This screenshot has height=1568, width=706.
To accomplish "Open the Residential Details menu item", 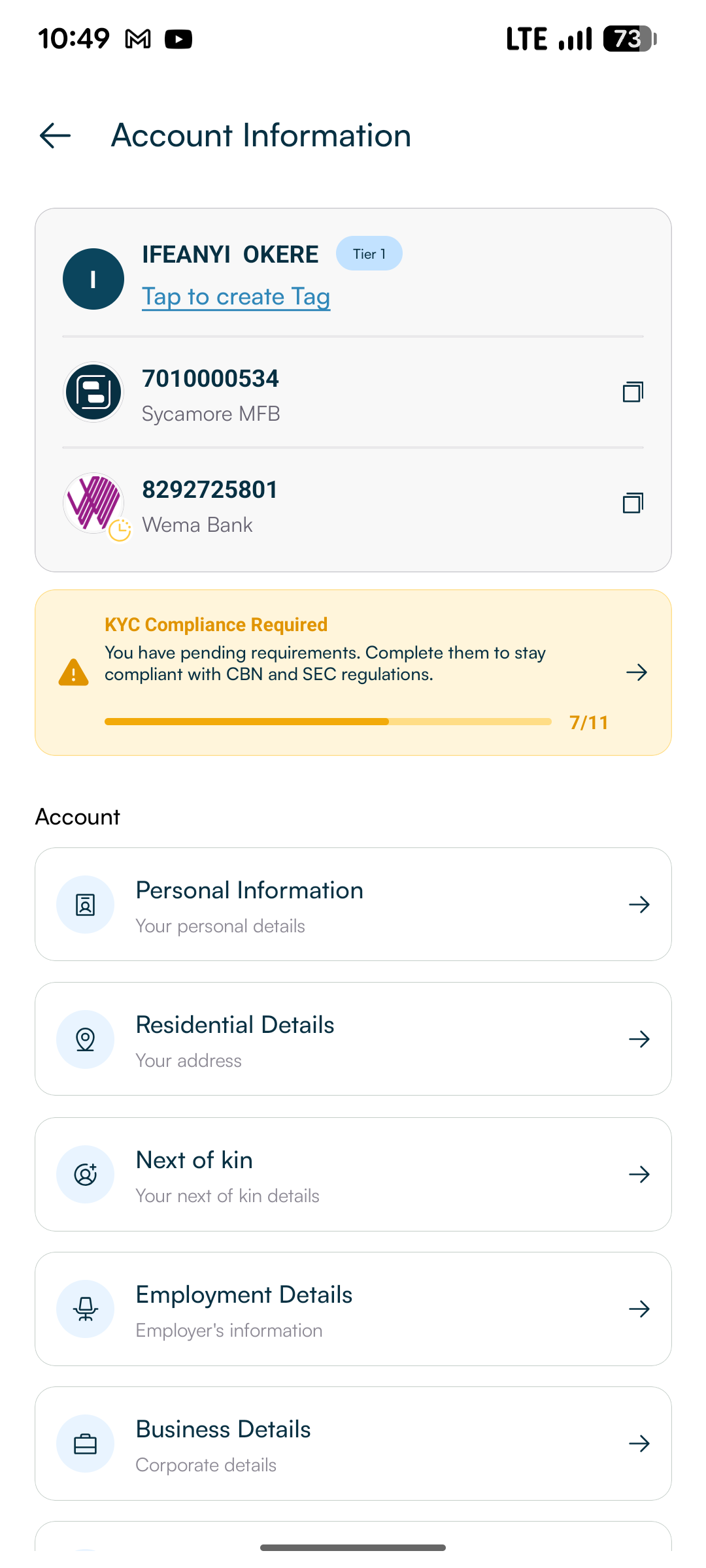I will [353, 1039].
